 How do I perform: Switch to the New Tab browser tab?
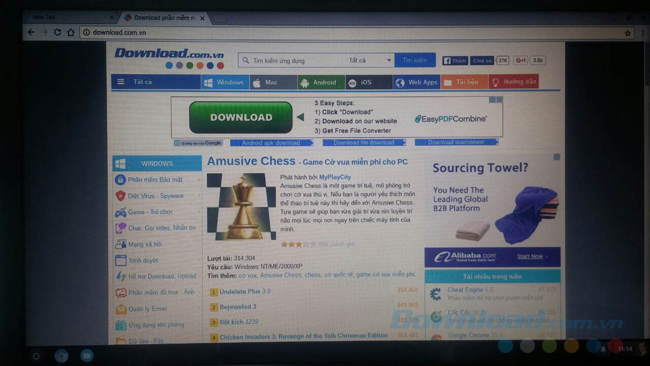click(71, 17)
